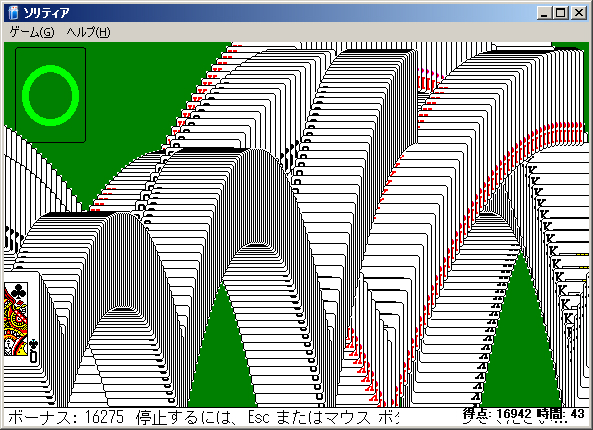Click the empty deck slot with green circle
The image size is (593, 430).
pyautogui.click(x=50, y=95)
